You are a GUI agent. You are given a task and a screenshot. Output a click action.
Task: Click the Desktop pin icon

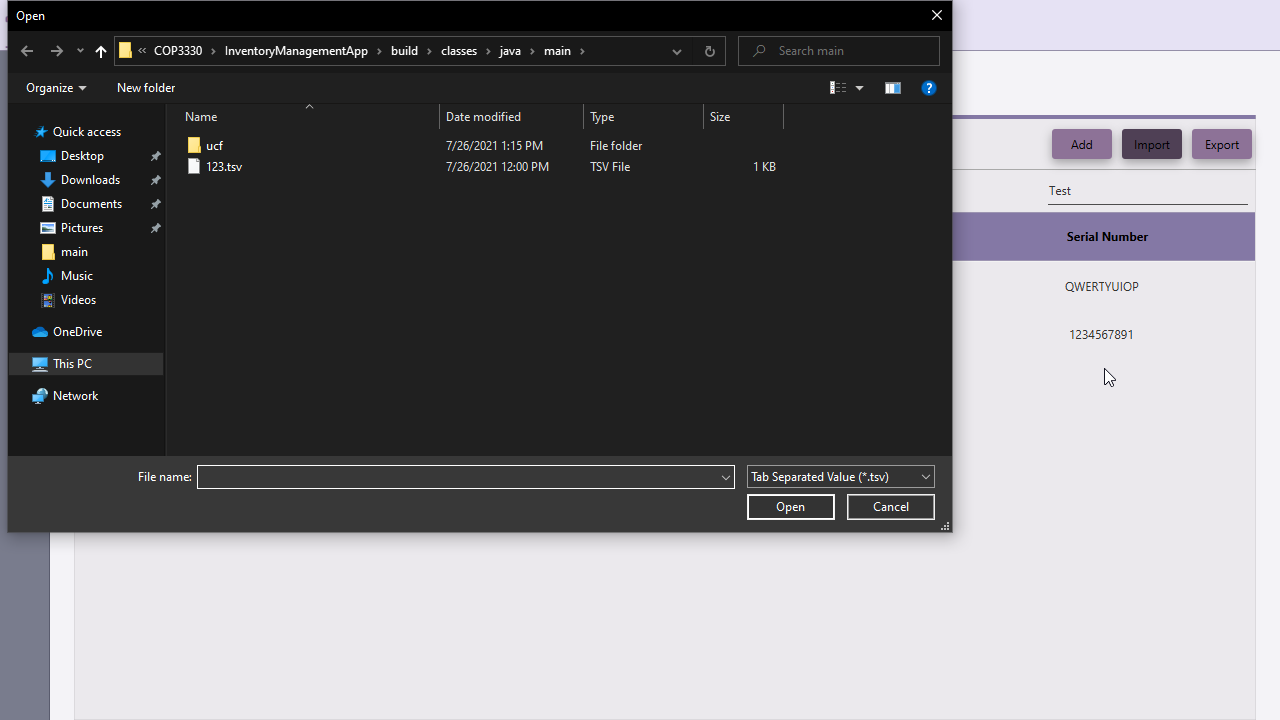(x=156, y=156)
